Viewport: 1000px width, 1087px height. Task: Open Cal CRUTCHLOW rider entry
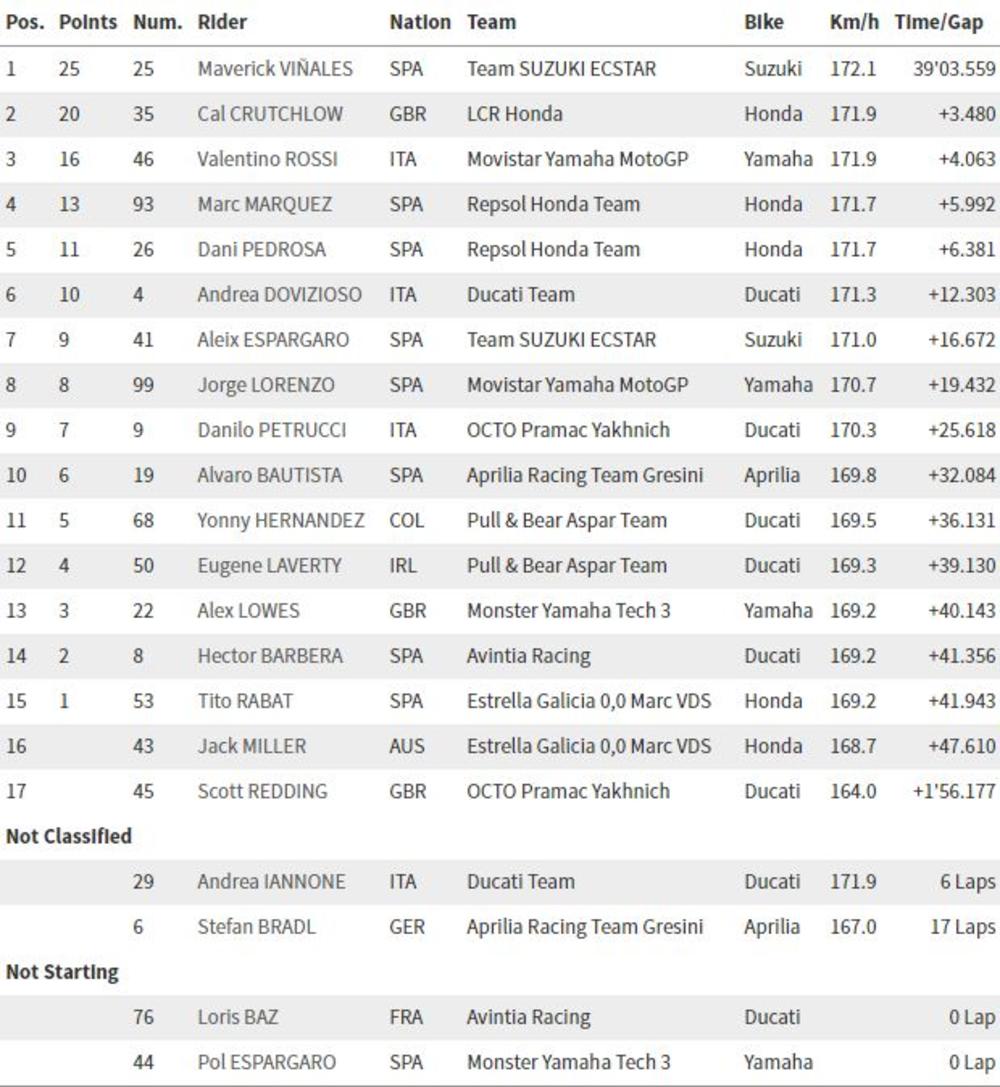tap(270, 114)
